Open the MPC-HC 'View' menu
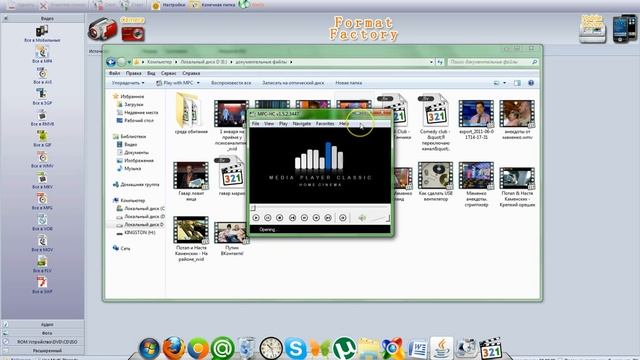This screenshot has width=640, height=360. pos(269,123)
